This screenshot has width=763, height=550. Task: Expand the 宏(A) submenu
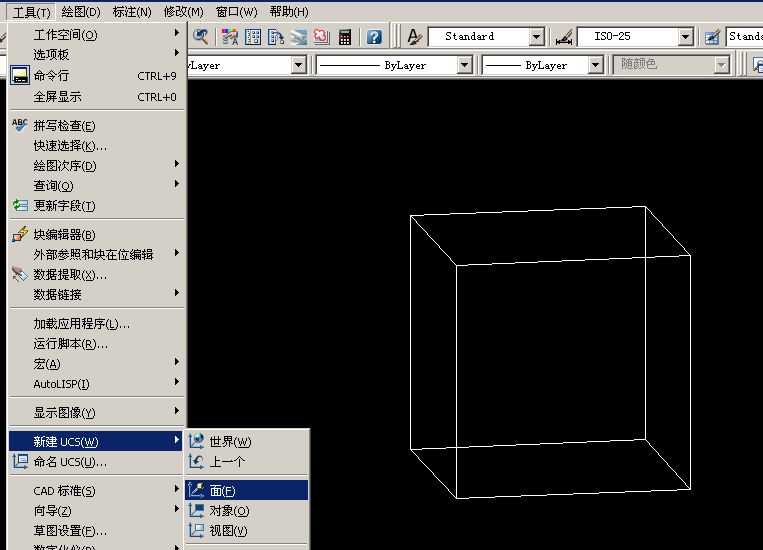[x=97, y=364]
